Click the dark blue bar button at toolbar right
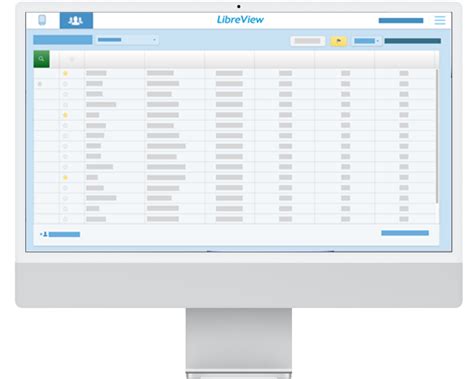 tap(413, 41)
